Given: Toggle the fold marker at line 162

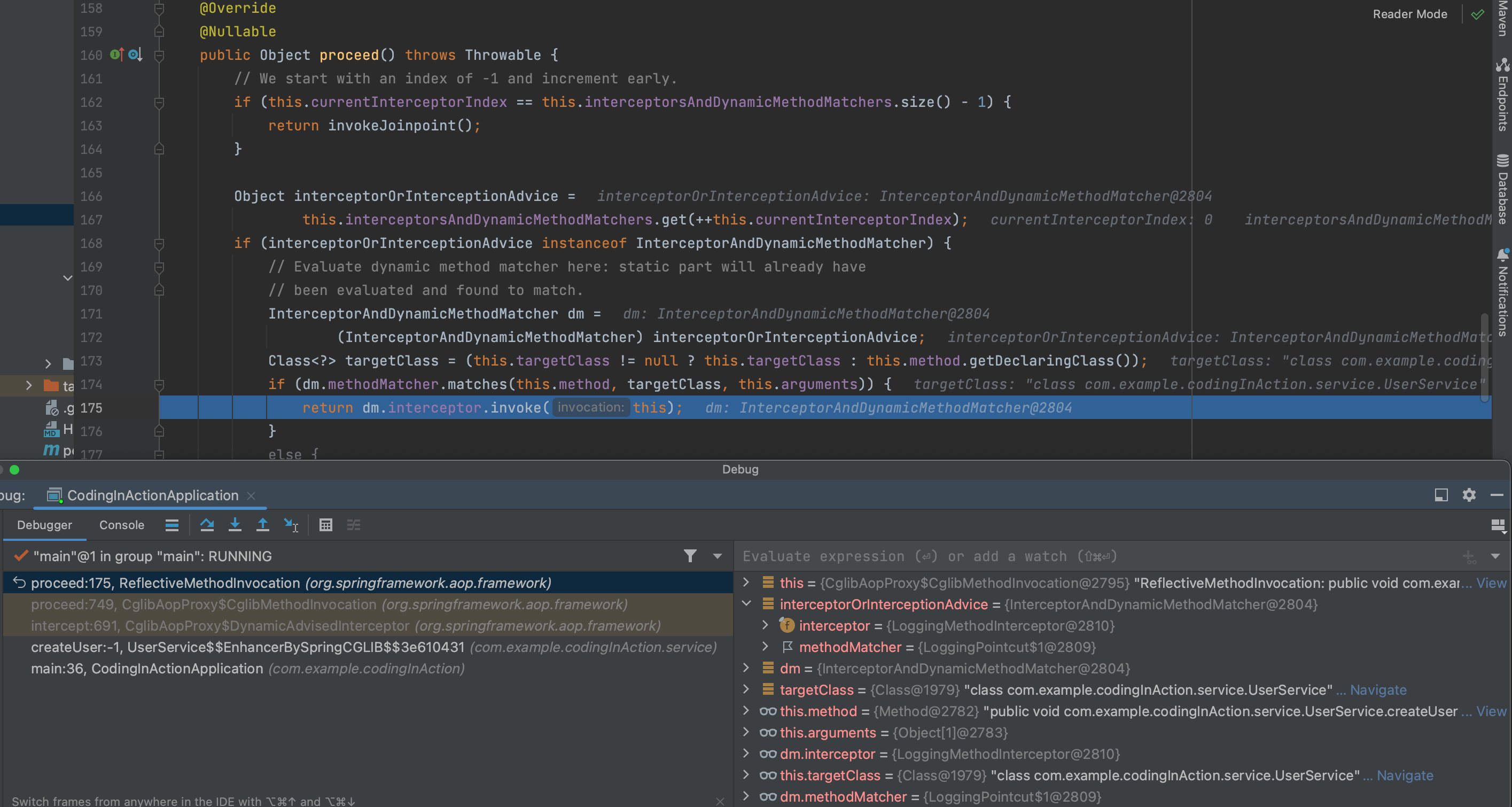Looking at the screenshot, I should pos(159,102).
